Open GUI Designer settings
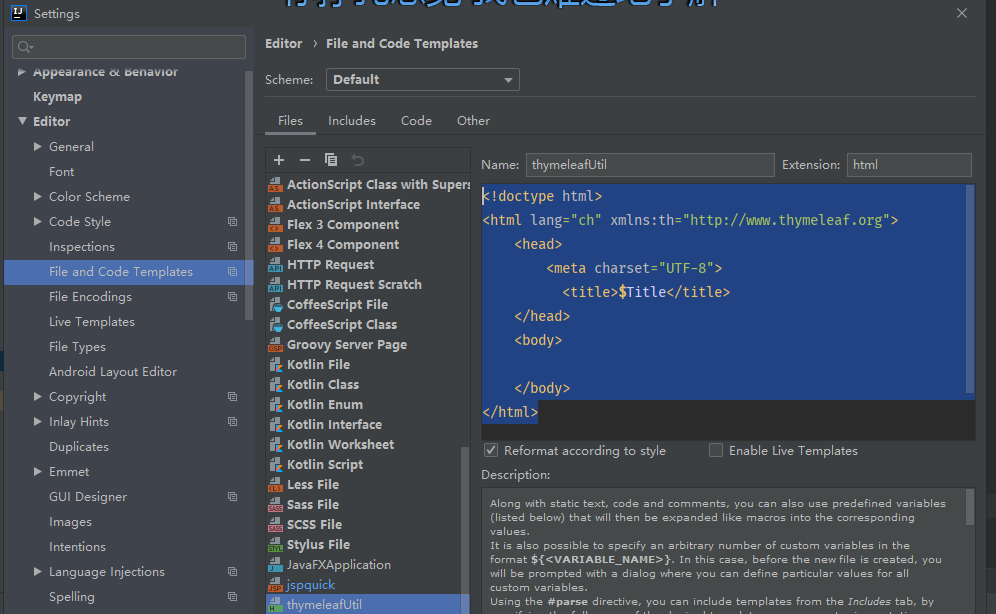996x614 pixels. coord(88,497)
